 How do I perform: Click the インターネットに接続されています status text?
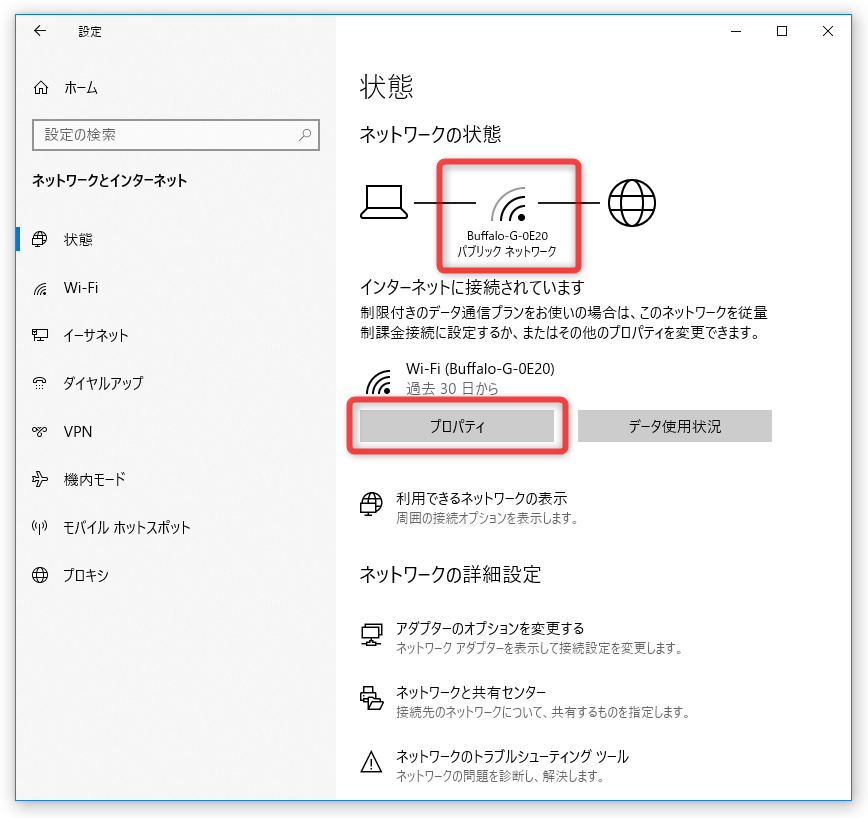[472, 287]
